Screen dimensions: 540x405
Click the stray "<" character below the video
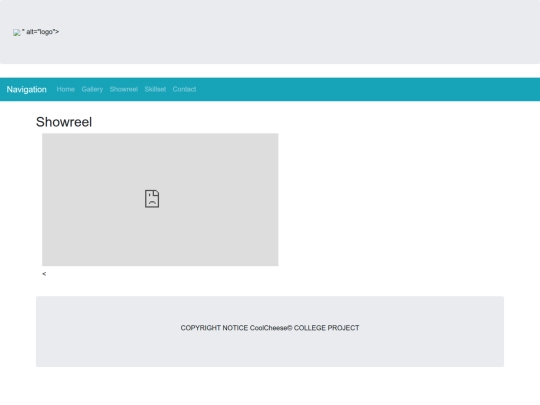click(x=44, y=274)
